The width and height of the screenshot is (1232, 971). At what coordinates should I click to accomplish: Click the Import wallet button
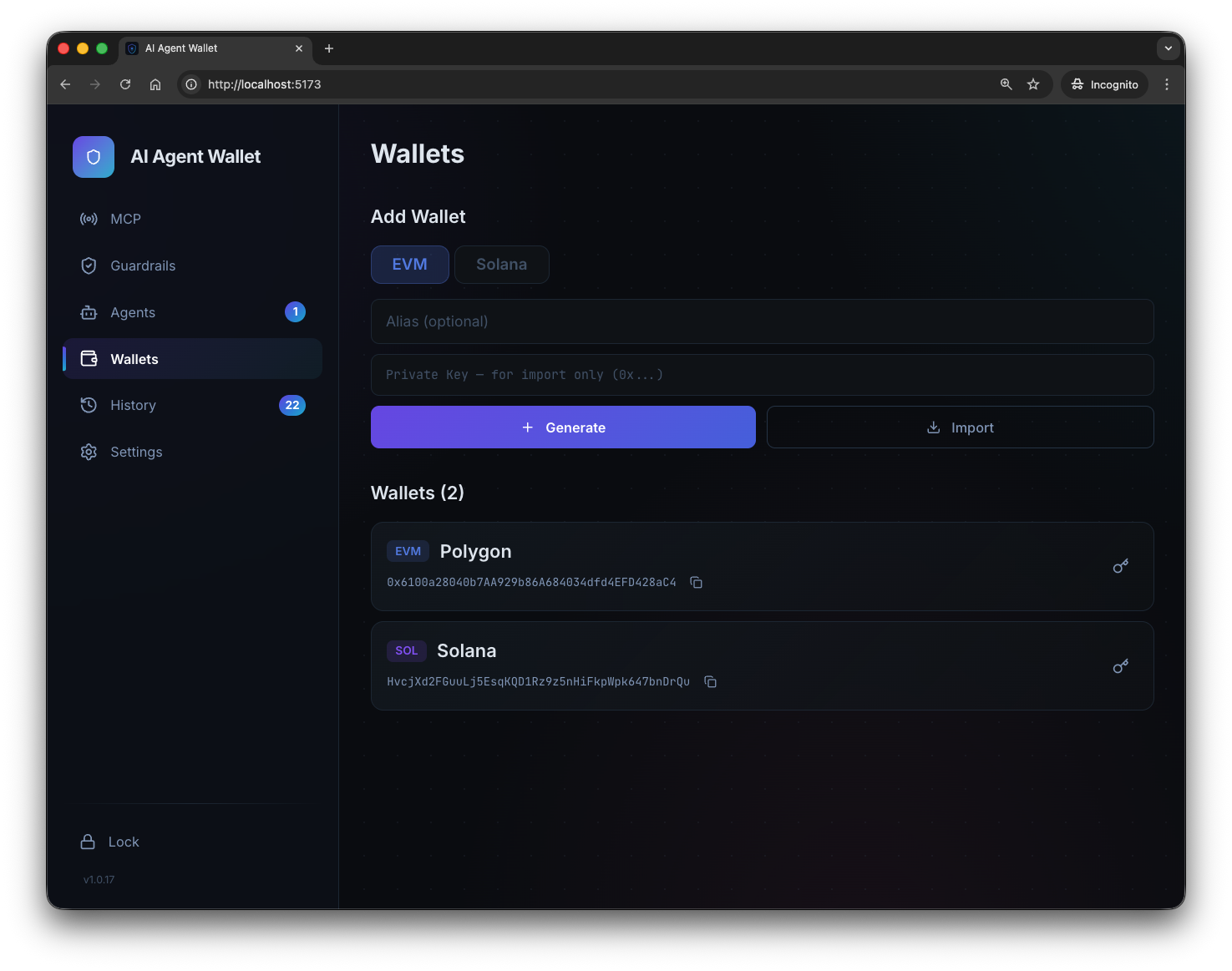click(x=960, y=427)
